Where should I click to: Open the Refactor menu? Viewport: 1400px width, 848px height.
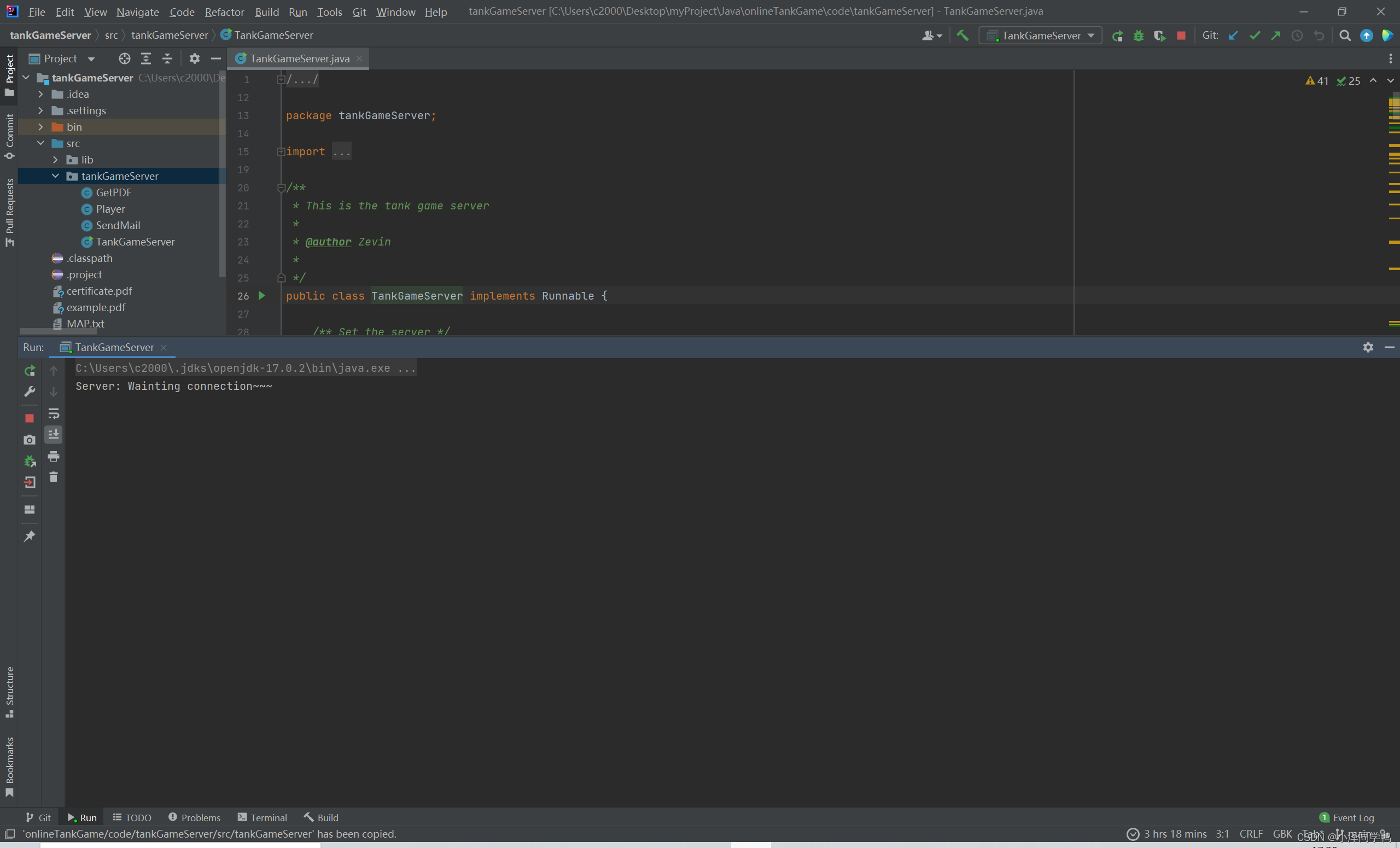[x=224, y=11]
